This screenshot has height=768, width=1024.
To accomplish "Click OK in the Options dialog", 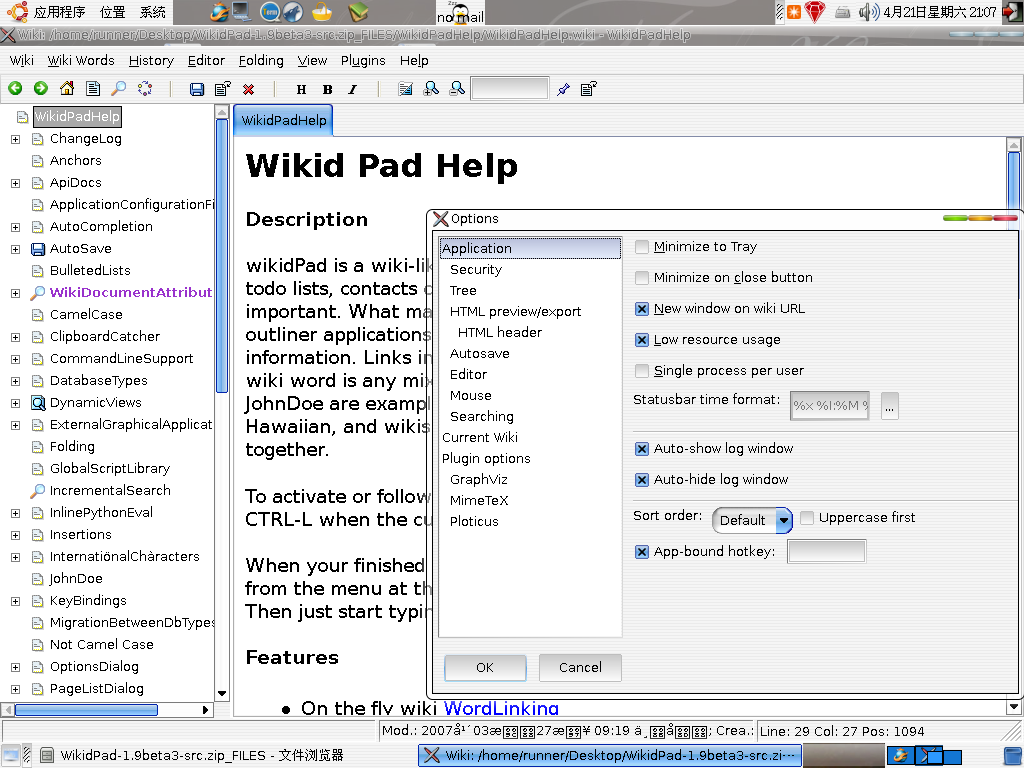I will (x=485, y=667).
